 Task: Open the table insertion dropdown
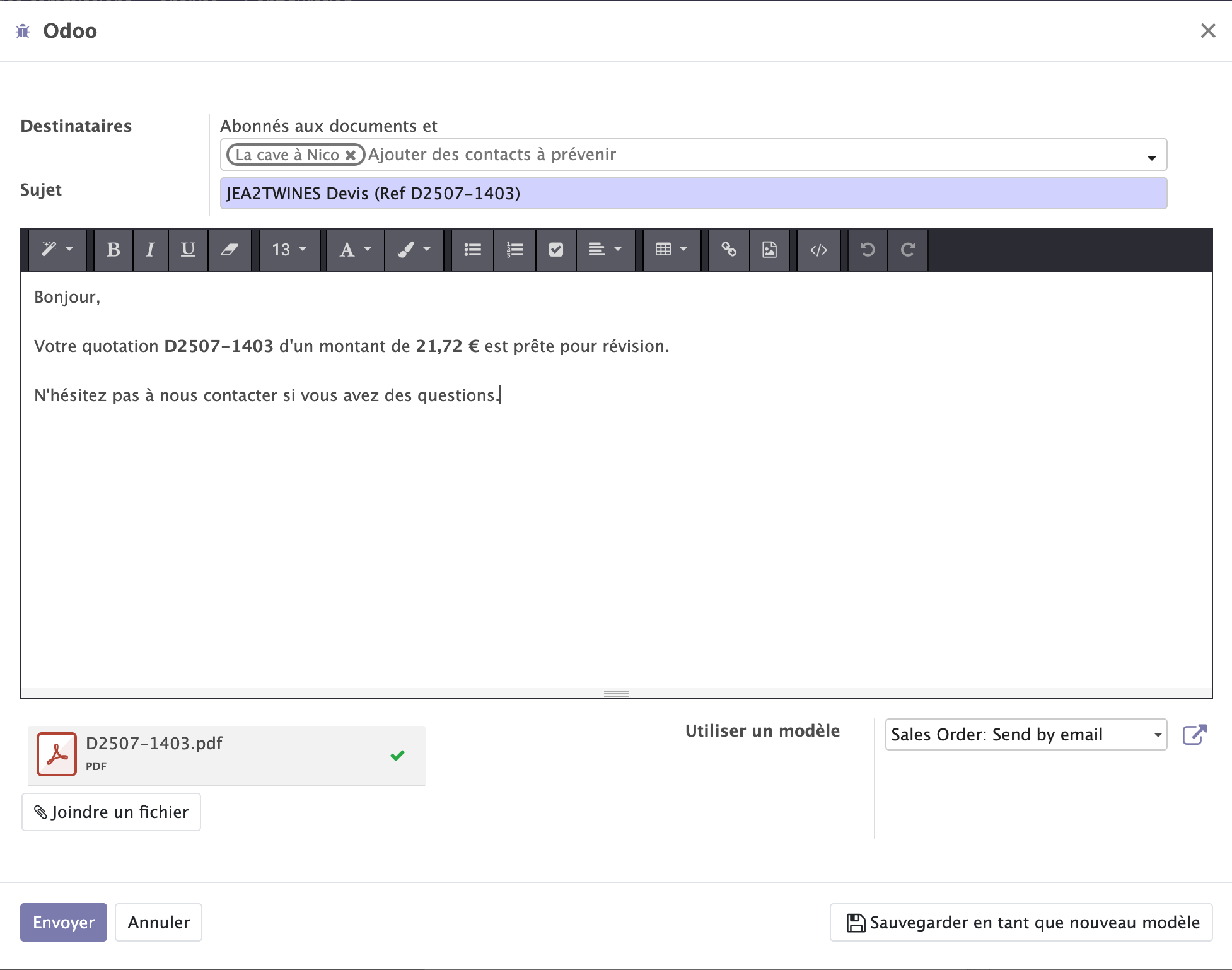(671, 250)
